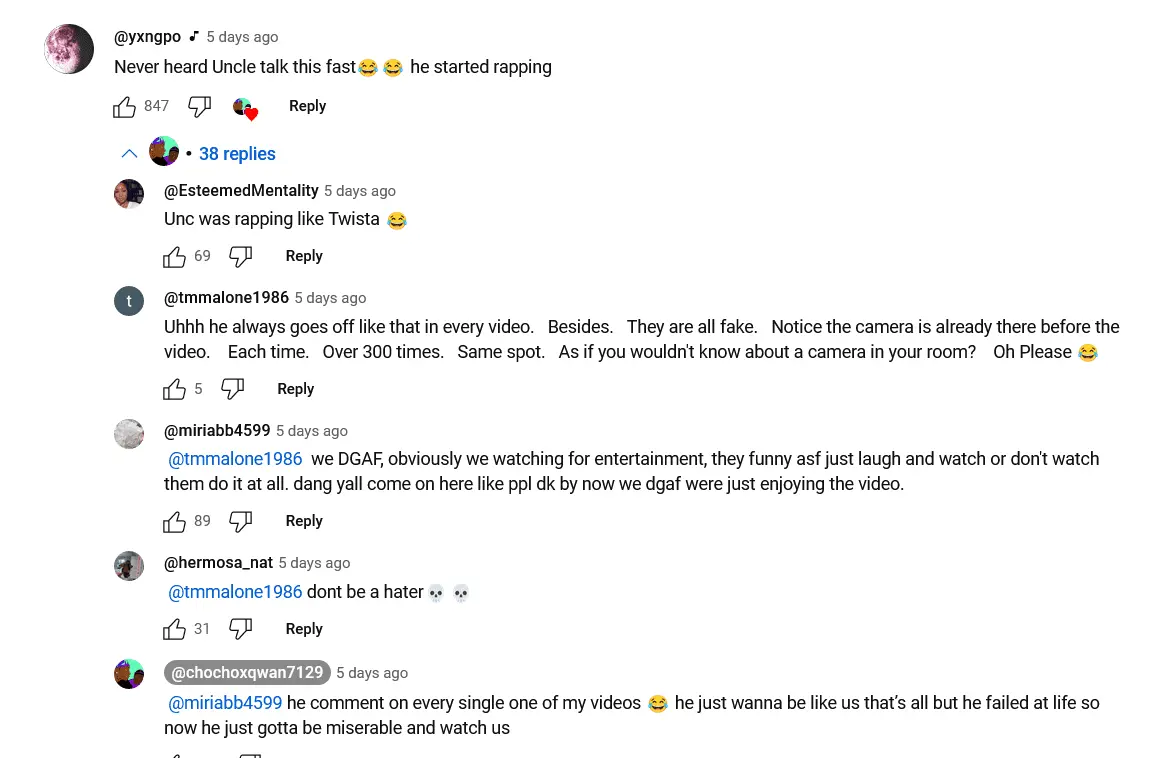This screenshot has width=1151, height=758.
Task: Dislike @hermosa_nat's reply
Action: (241, 630)
